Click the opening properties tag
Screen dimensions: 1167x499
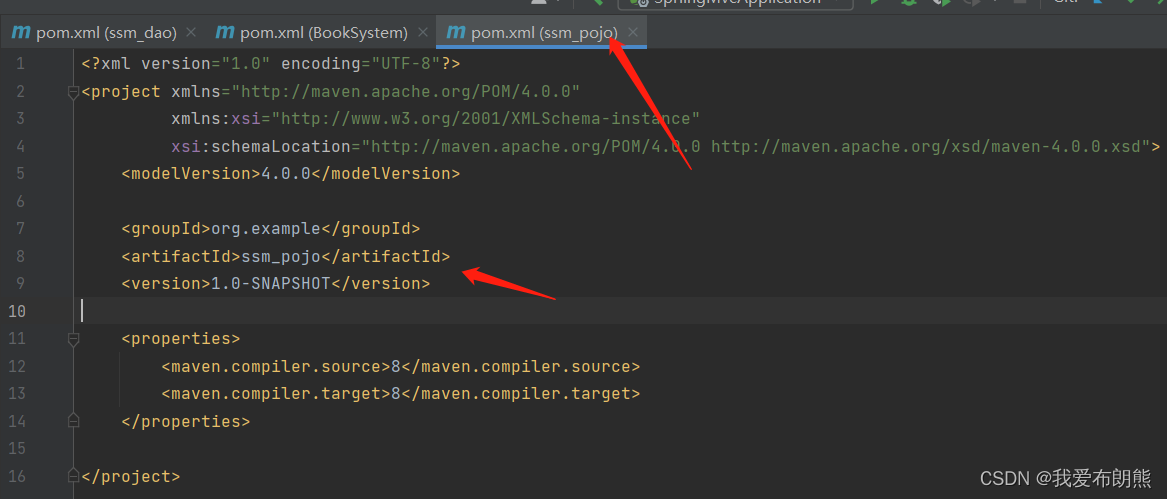coord(181,339)
